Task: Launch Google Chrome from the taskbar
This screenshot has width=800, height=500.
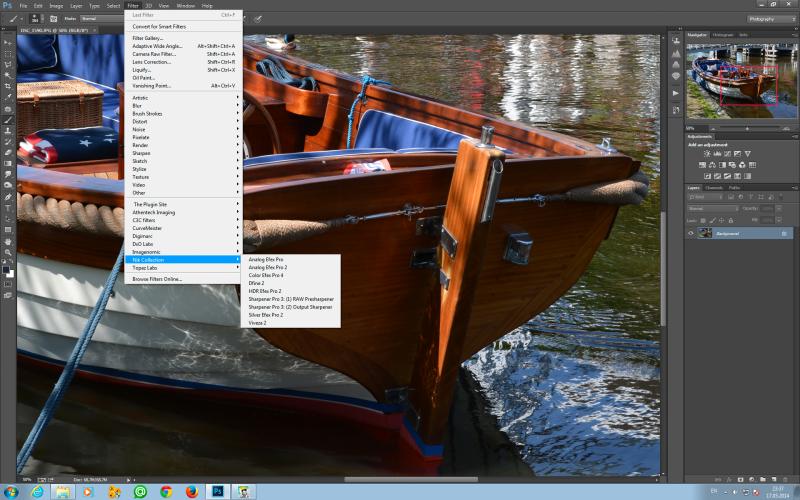Action: (x=166, y=491)
